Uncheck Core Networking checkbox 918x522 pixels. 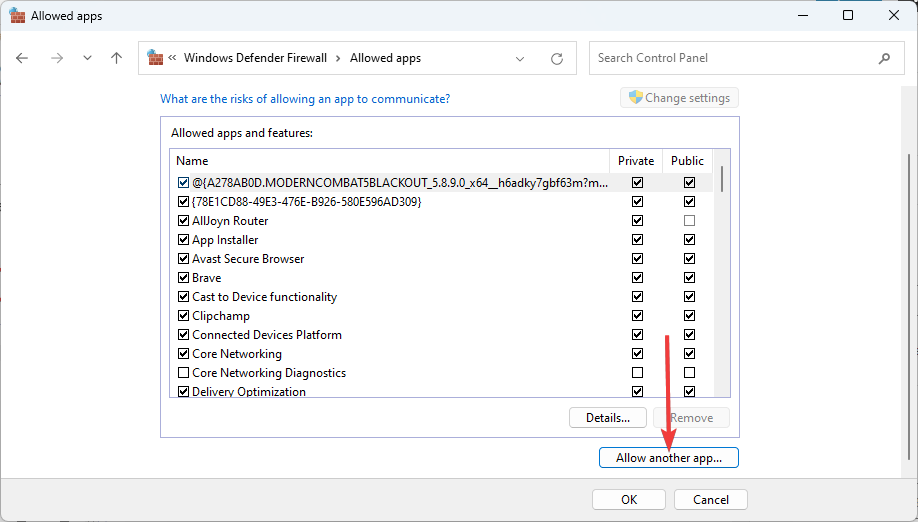(183, 354)
